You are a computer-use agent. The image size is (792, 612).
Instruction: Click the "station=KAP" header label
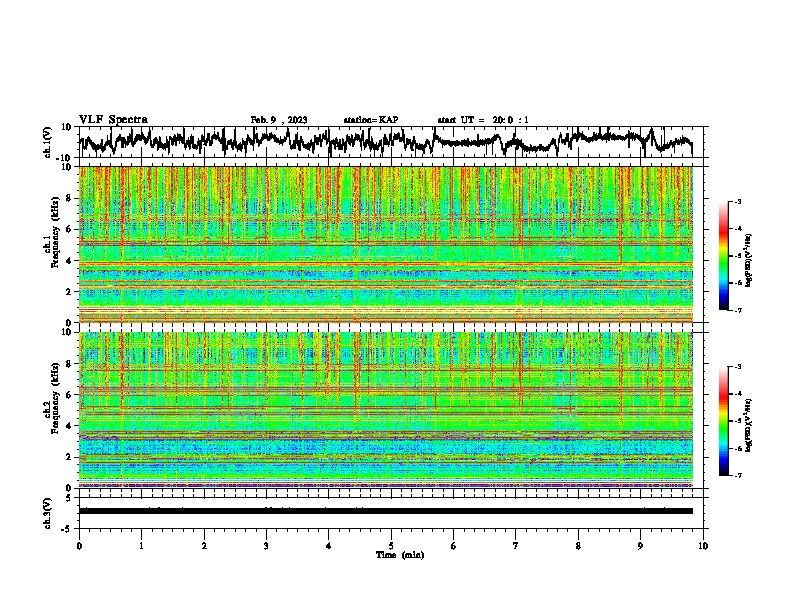(370, 120)
